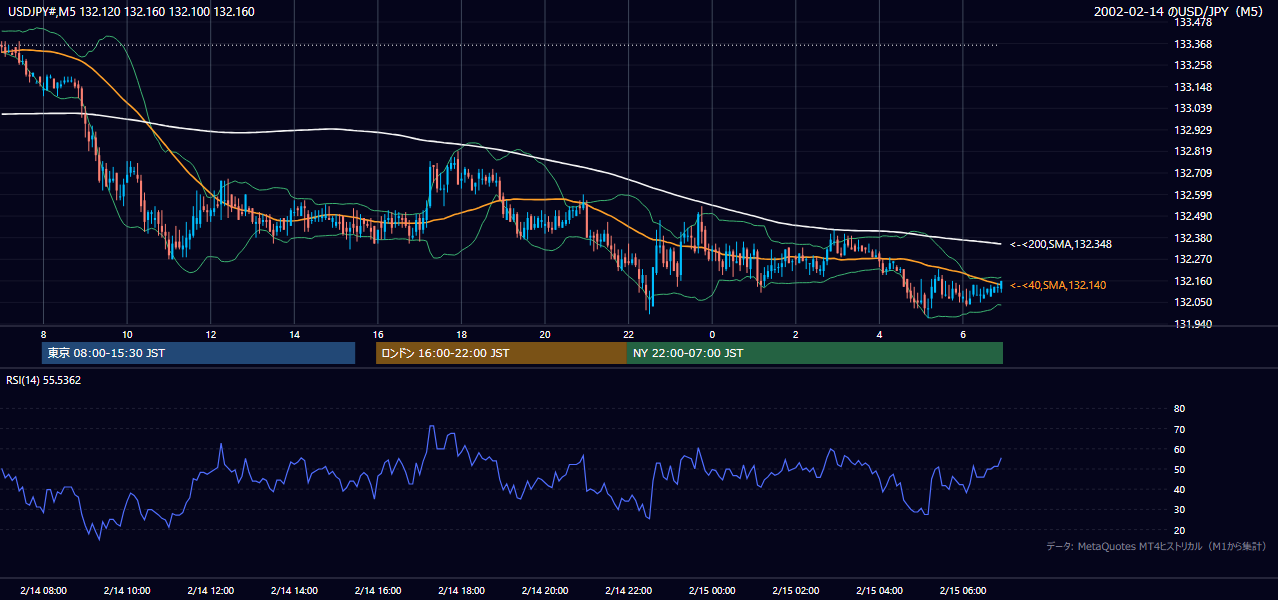
Task: Select the 2002-02-14 のUSD/JPY (M5) chart title
Action: click(x=1181, y=12)
